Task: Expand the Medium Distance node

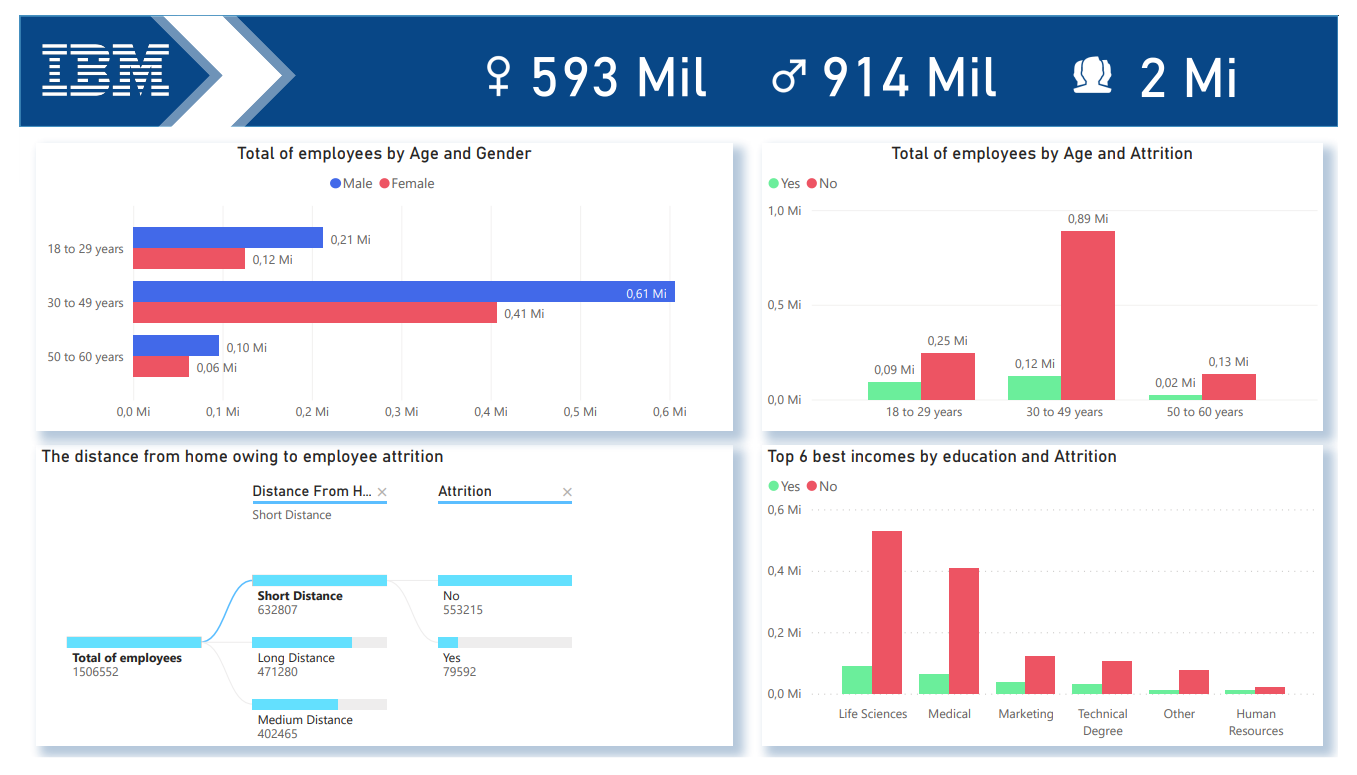Action: (x=319, y=705)
